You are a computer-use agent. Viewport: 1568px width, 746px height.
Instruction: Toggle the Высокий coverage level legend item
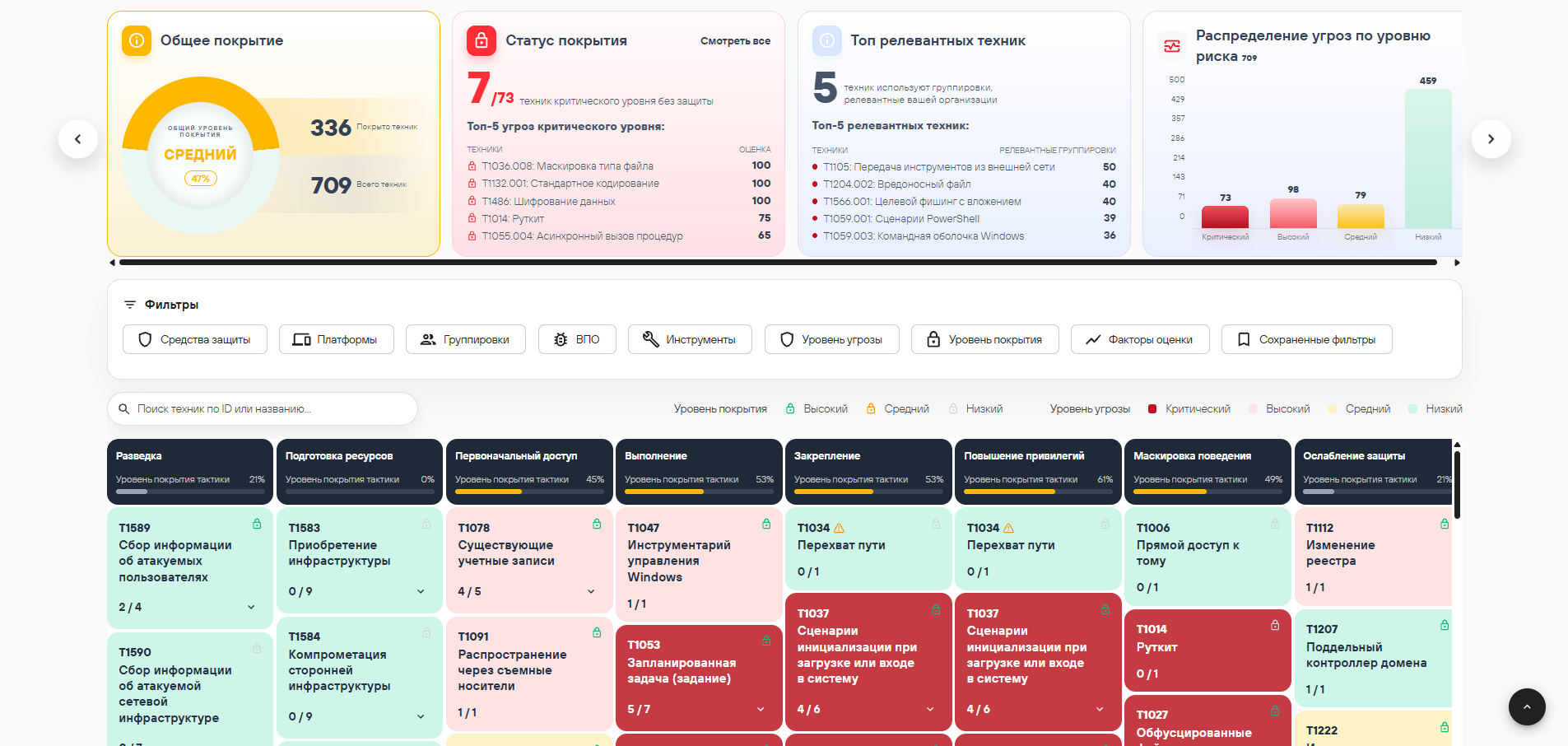click(x=817, y=408)
